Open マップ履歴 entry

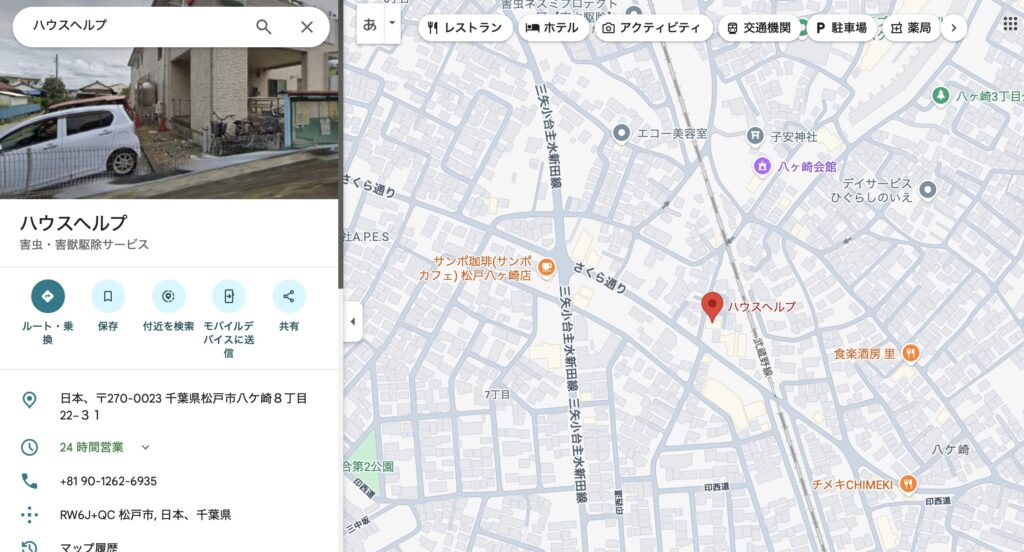click(x=89, y=547)
